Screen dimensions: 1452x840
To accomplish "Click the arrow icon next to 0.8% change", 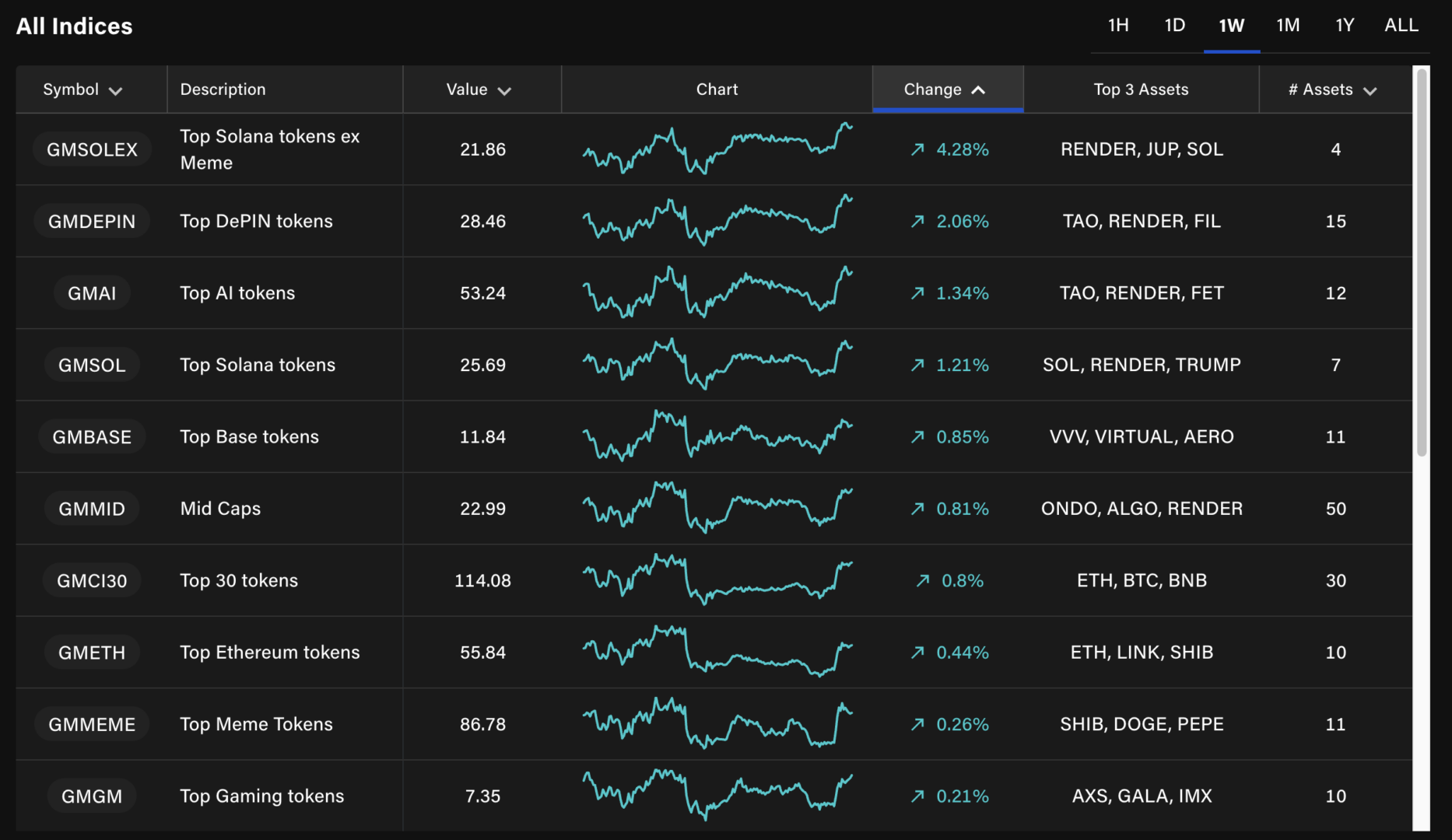I will 923,581.
